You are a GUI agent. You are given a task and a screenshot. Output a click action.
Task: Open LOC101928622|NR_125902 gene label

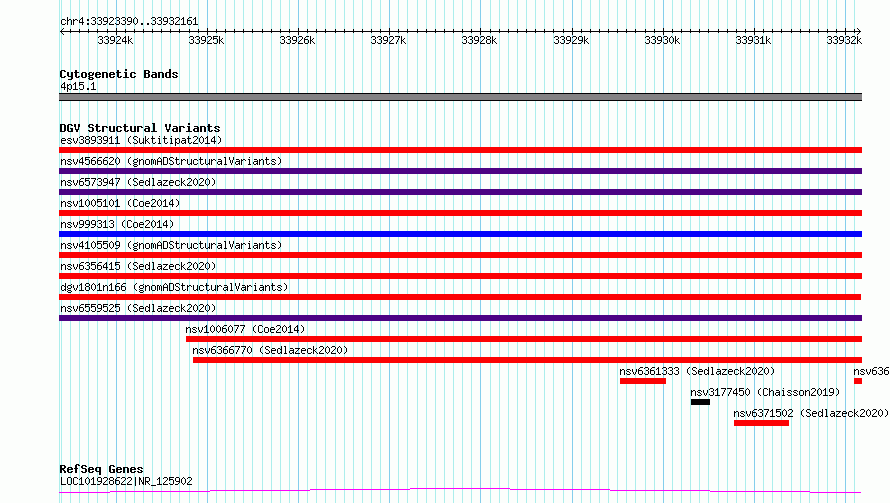coord(126,481)
